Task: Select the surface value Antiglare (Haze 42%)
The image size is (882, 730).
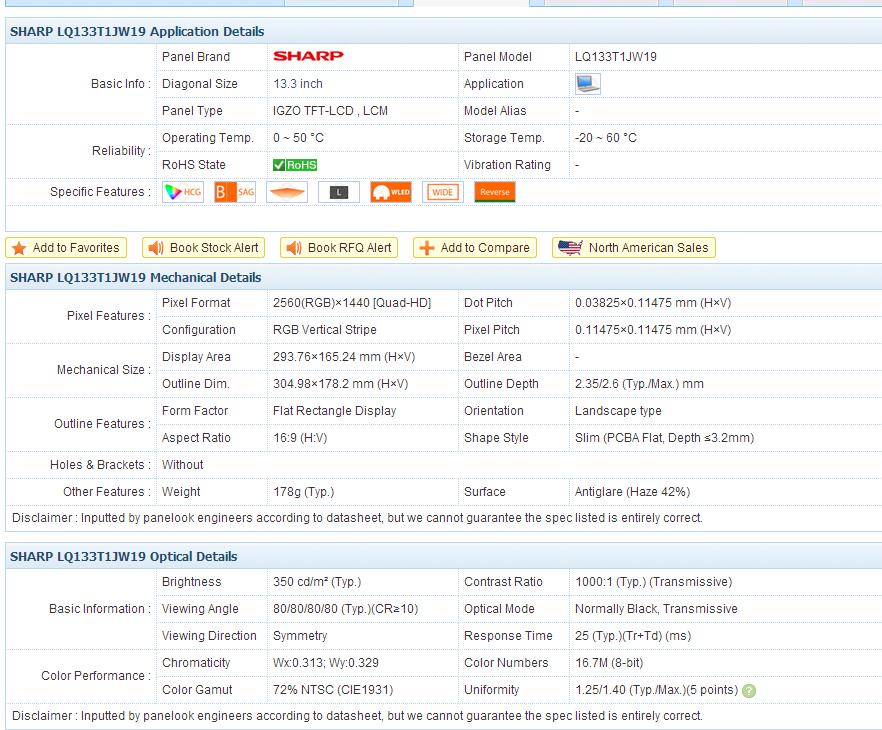Action: coord(632,492)
